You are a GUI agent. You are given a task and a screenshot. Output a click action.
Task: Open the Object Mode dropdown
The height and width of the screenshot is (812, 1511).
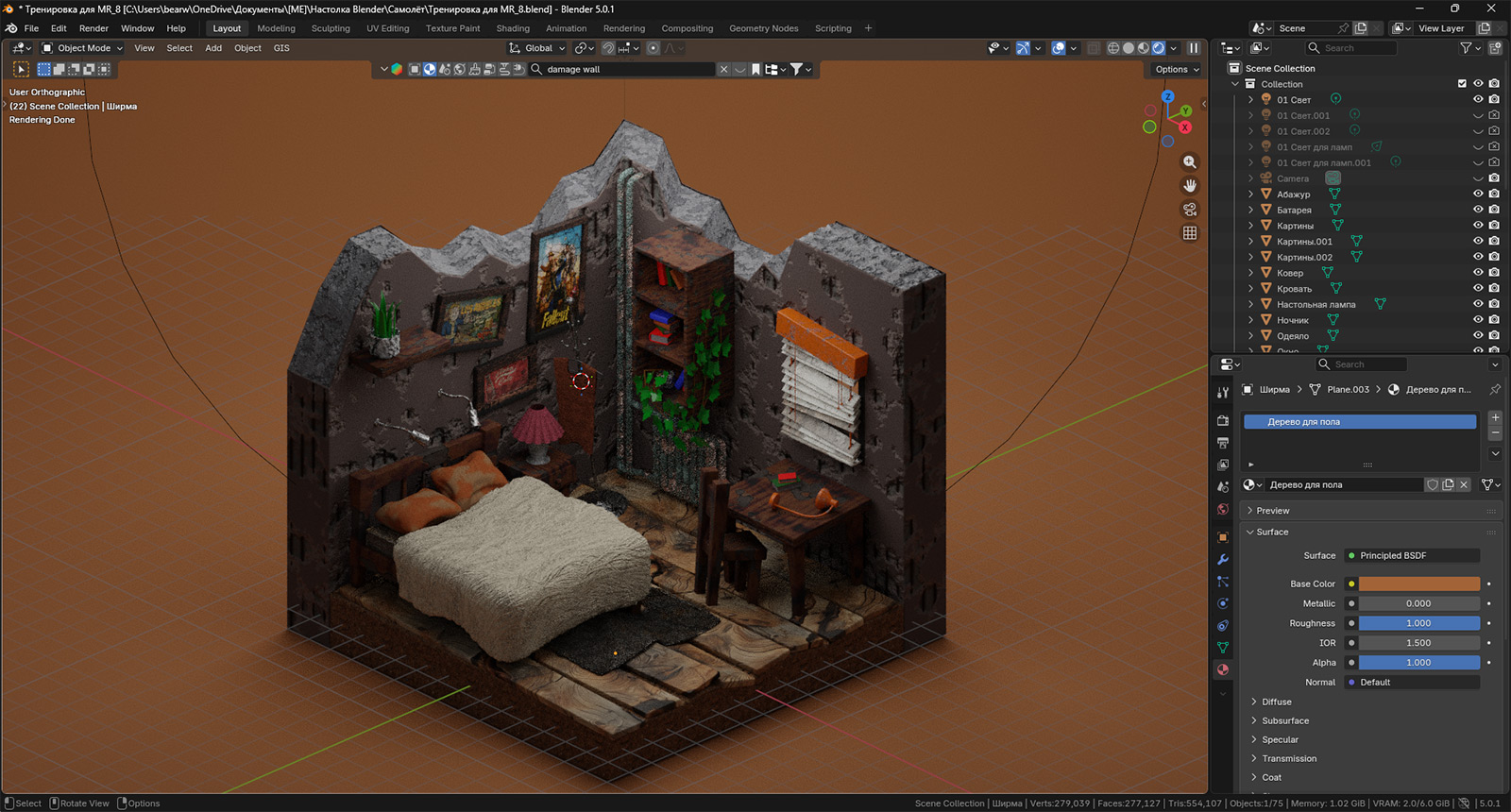pos(83,48)
